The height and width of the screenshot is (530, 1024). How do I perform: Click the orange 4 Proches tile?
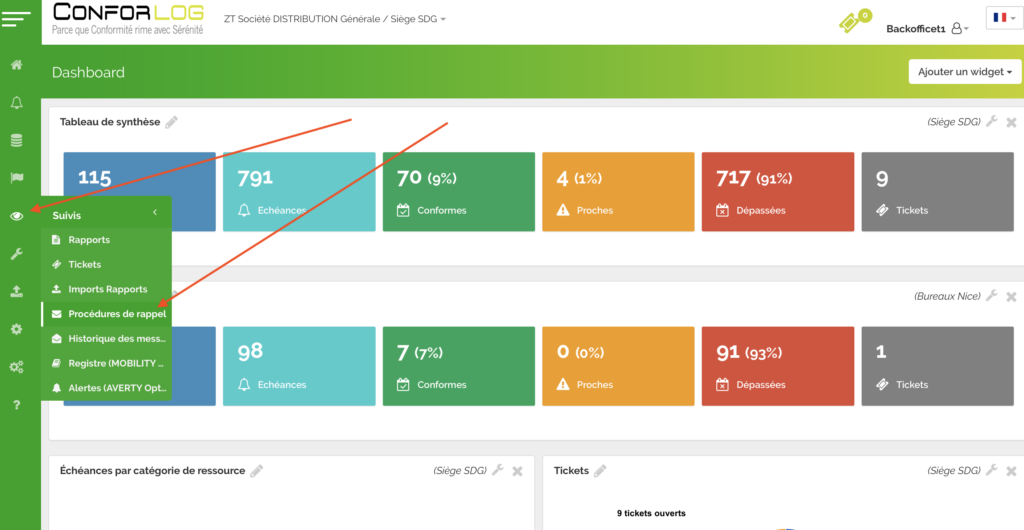[617, 192]
